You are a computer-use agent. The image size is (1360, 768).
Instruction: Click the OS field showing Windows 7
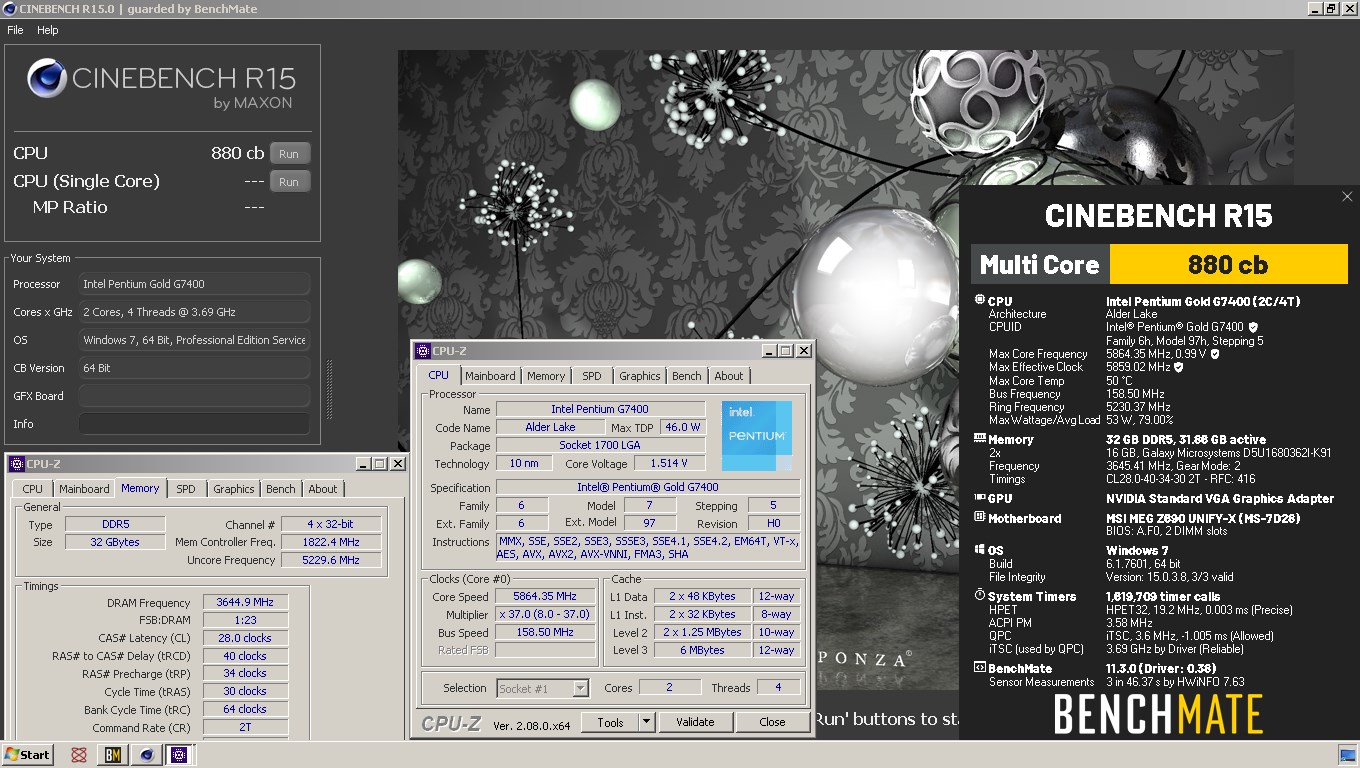pos(194,340)
